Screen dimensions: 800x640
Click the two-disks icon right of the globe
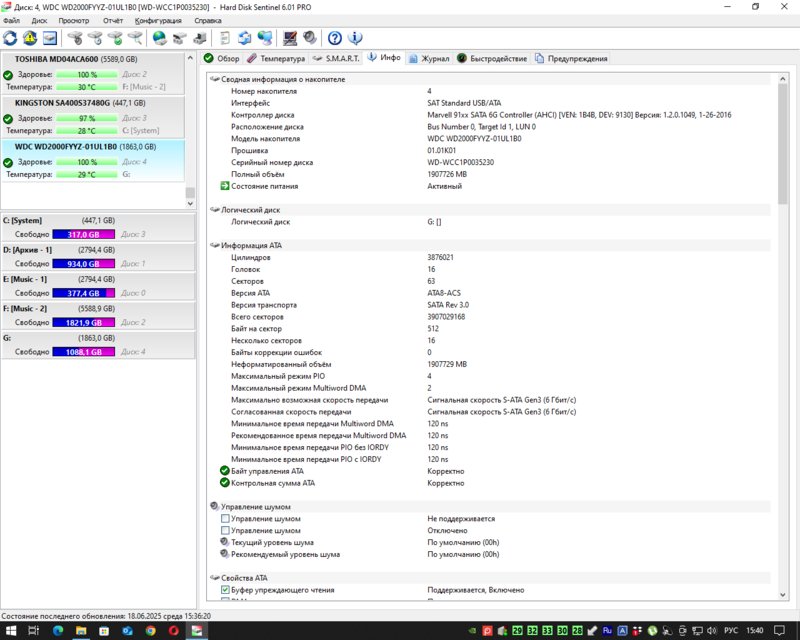[180, 38]
